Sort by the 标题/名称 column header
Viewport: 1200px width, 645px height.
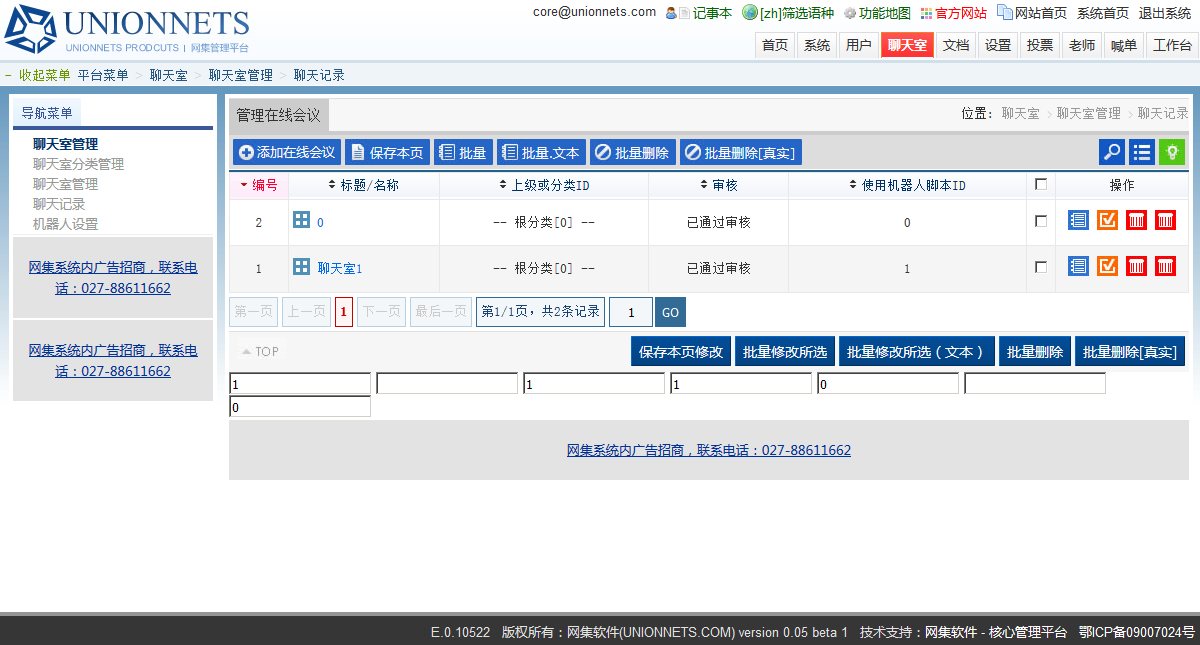click(363, 185)
